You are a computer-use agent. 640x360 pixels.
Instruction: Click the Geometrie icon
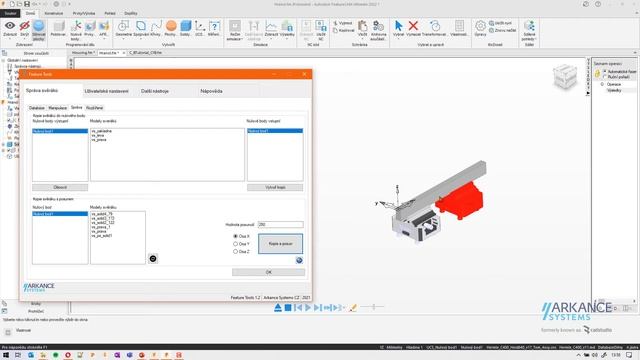point(123,26)
